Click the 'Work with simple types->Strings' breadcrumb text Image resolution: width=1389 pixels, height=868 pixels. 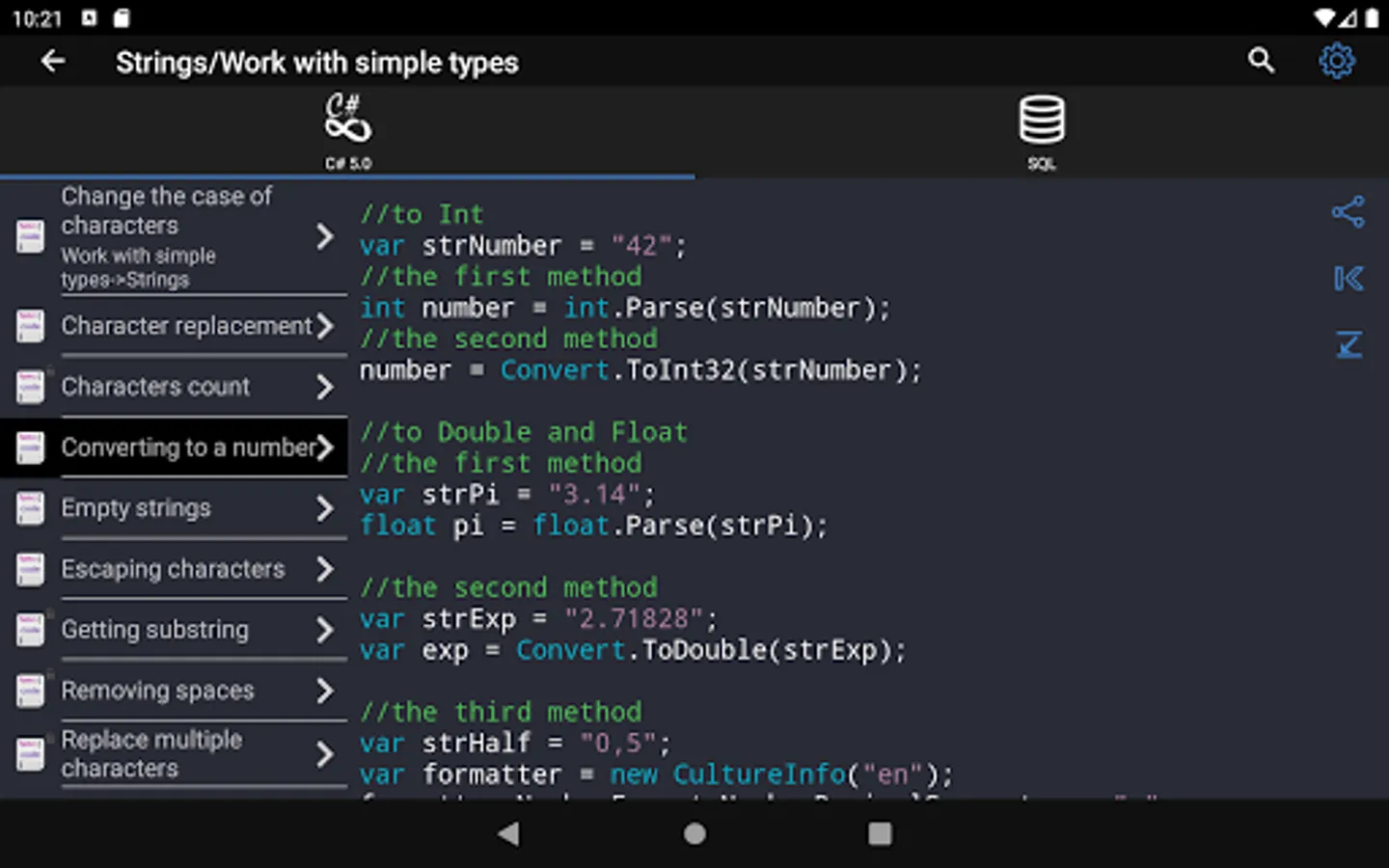(139, 268)
